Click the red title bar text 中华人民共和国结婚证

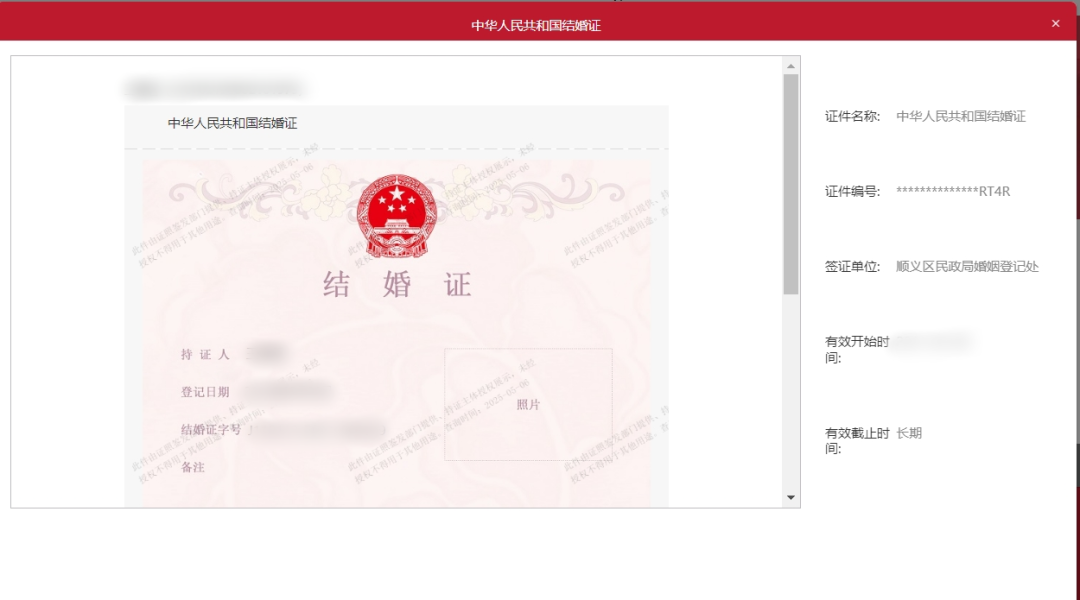536,25
